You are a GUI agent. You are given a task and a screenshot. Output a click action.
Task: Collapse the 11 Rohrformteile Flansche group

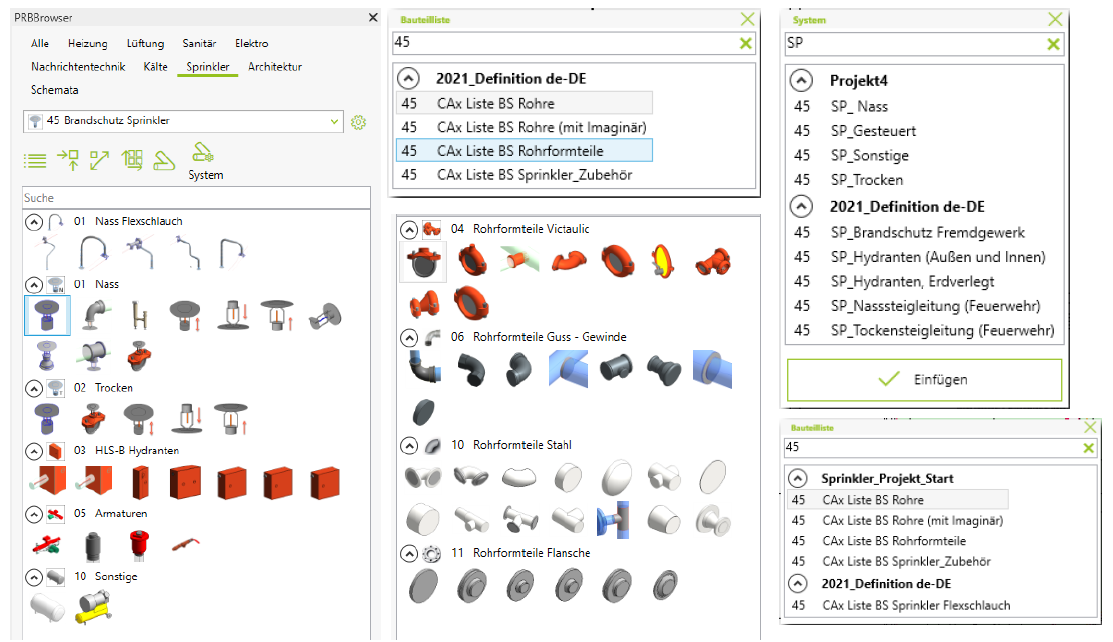[409, 554]
